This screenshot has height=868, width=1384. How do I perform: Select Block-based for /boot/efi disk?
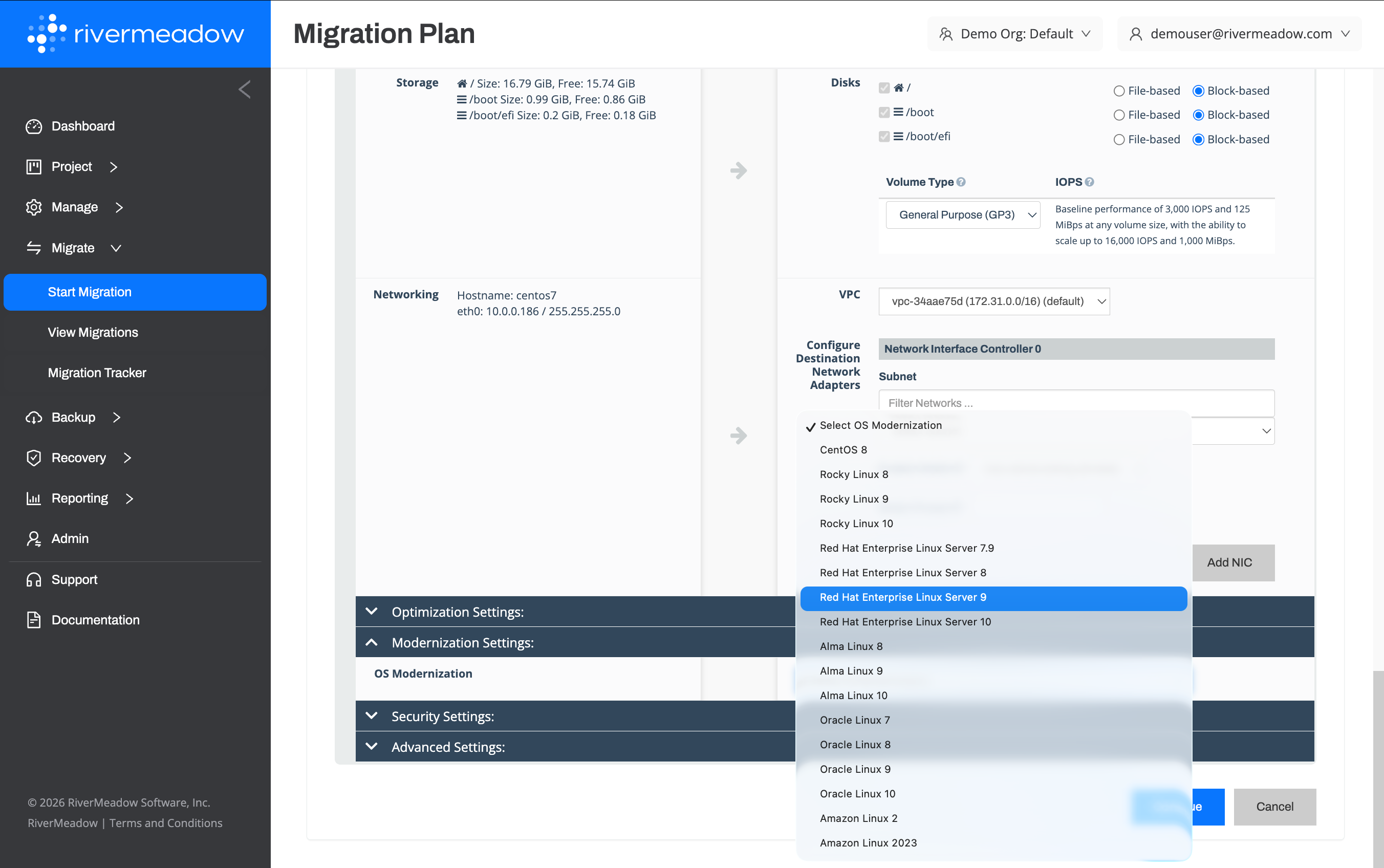[1198, 140]
